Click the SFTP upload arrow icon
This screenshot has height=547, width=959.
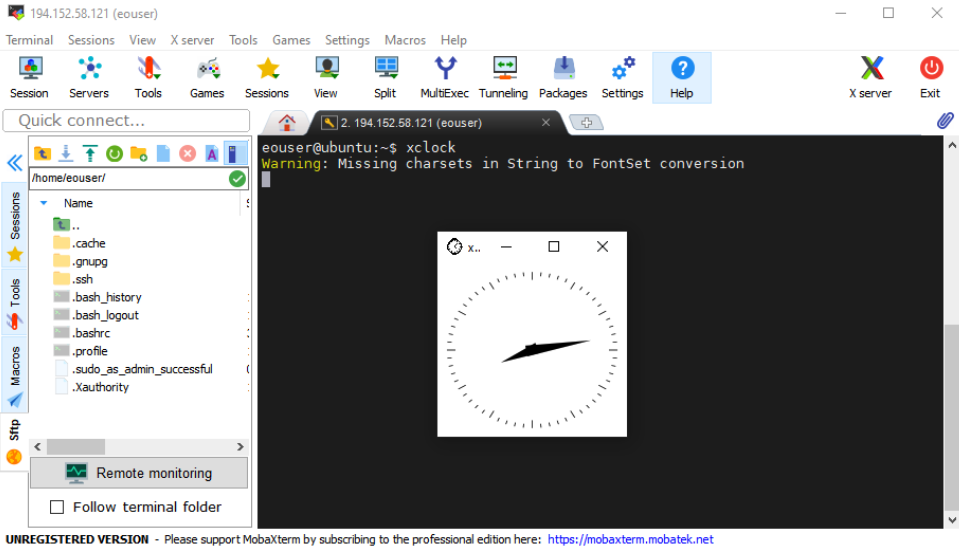click(x=90, y=153)
